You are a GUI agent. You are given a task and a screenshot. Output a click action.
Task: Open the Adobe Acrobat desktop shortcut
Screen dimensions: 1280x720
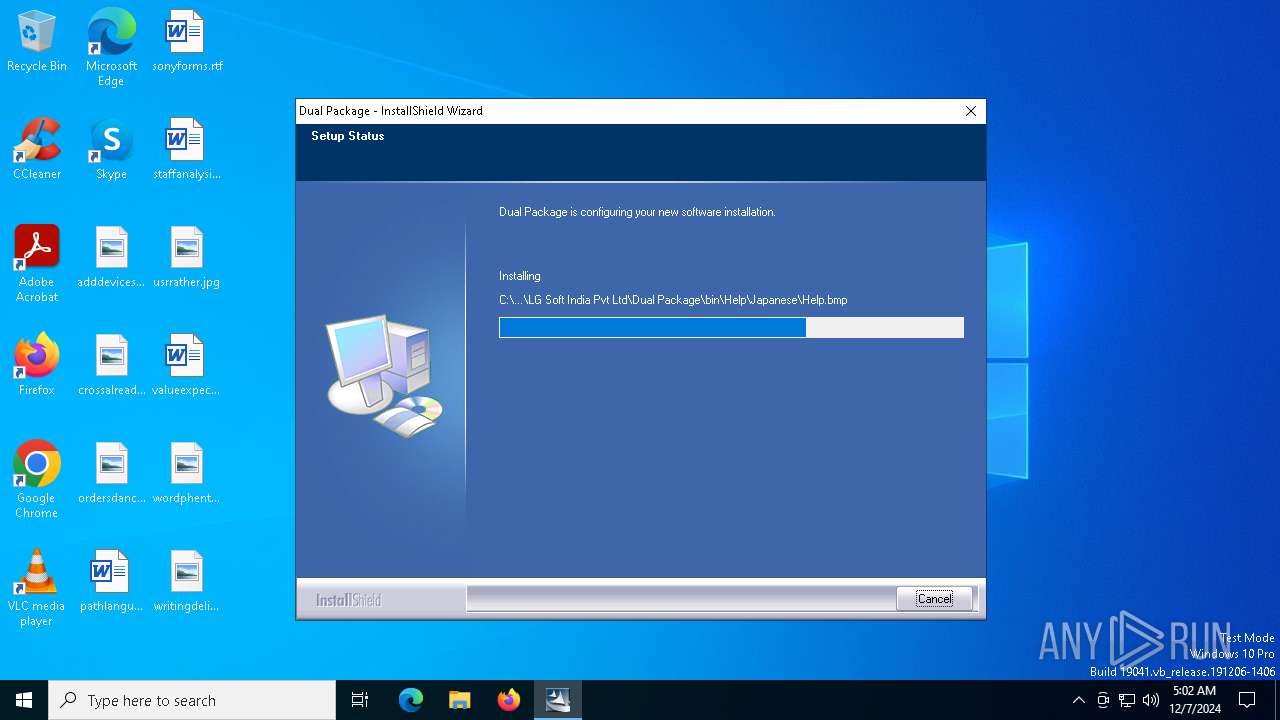tap(37, 264)
